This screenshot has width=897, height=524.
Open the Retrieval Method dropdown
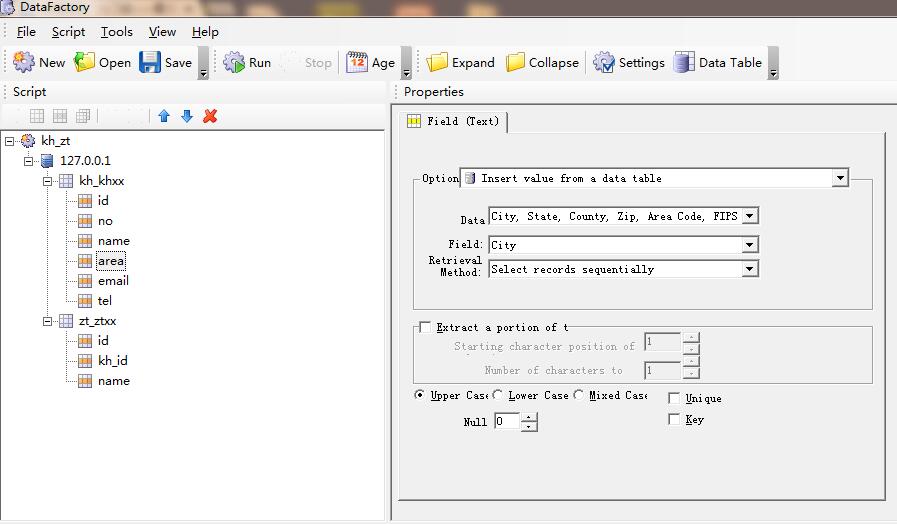[750, 269]
